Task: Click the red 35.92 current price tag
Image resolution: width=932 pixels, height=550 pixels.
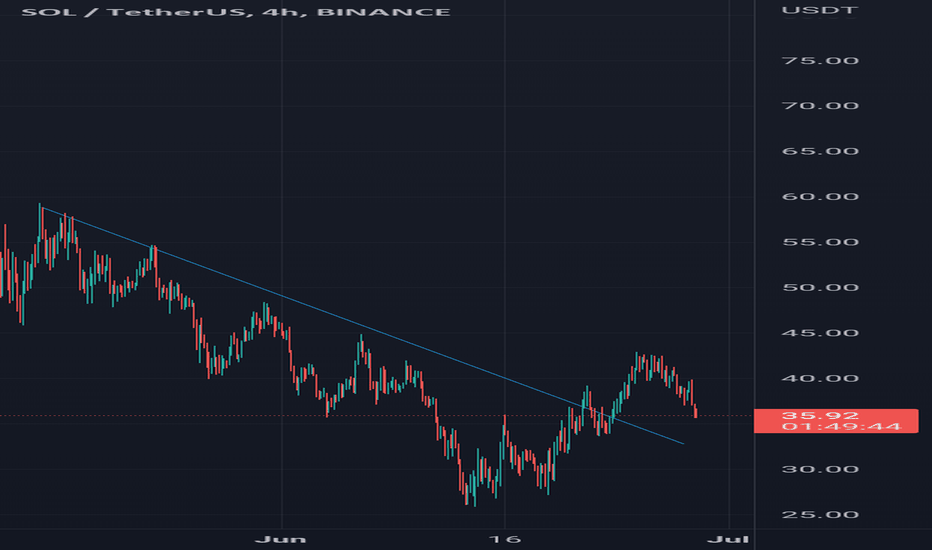Action: (x=836, y=421)
